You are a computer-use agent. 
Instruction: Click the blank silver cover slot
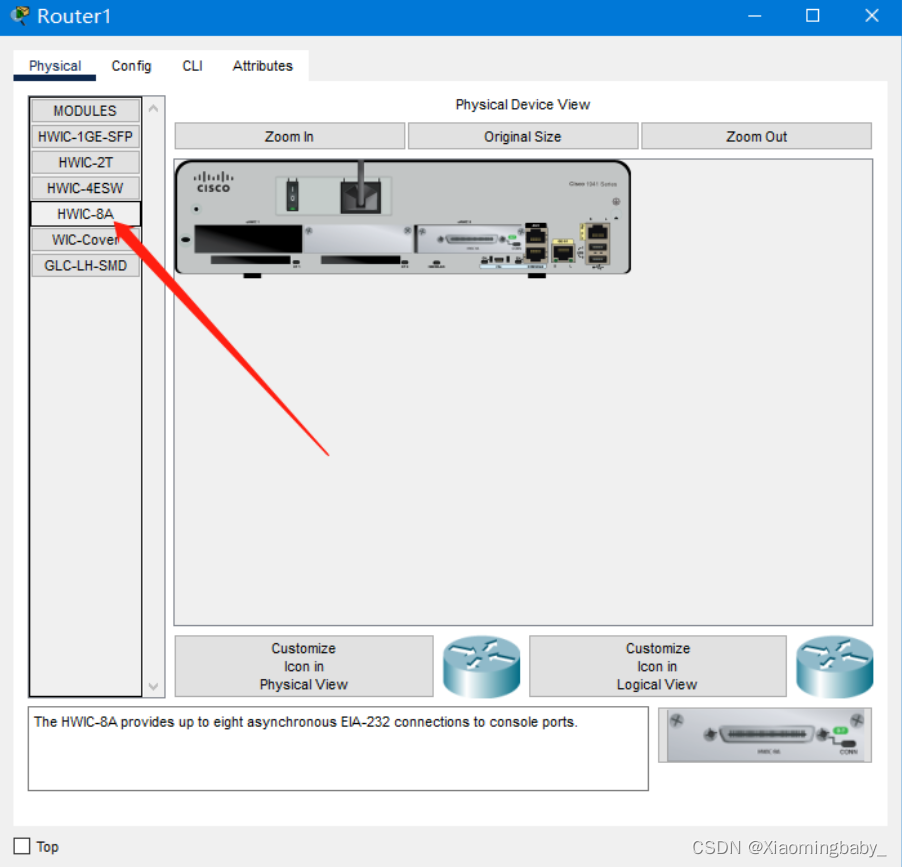358,238
